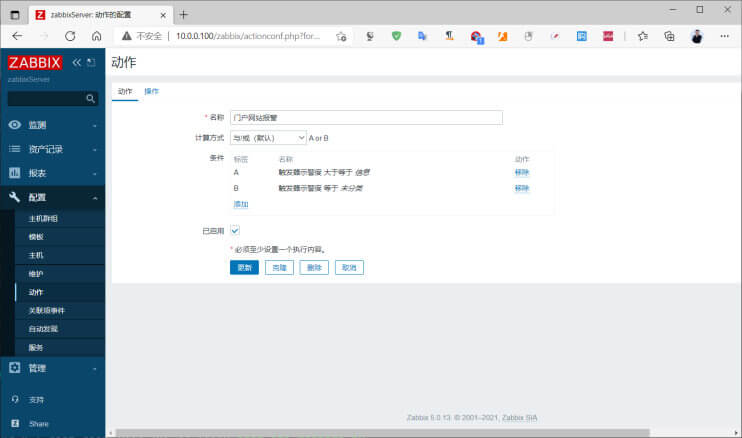The image size is (742, 438).
Task: Click the 删除 delete button
Action: (314, 267)
